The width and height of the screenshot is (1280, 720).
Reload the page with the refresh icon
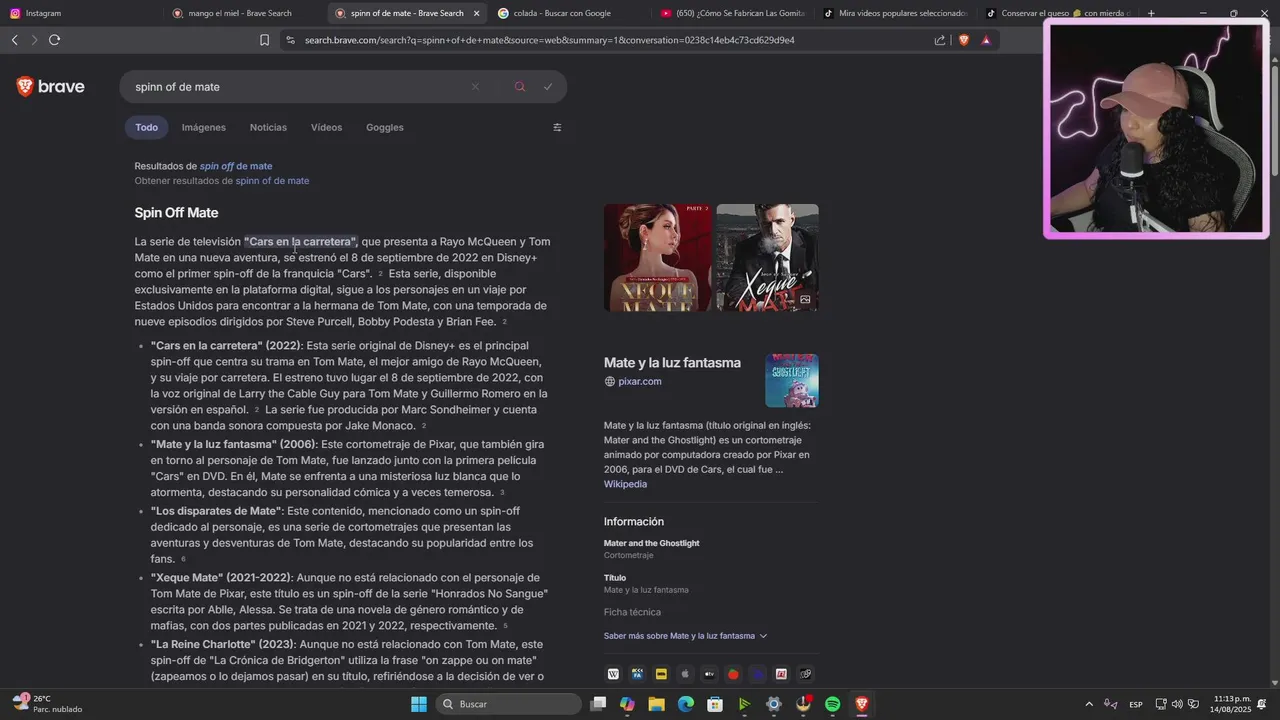tap(54, 40)
